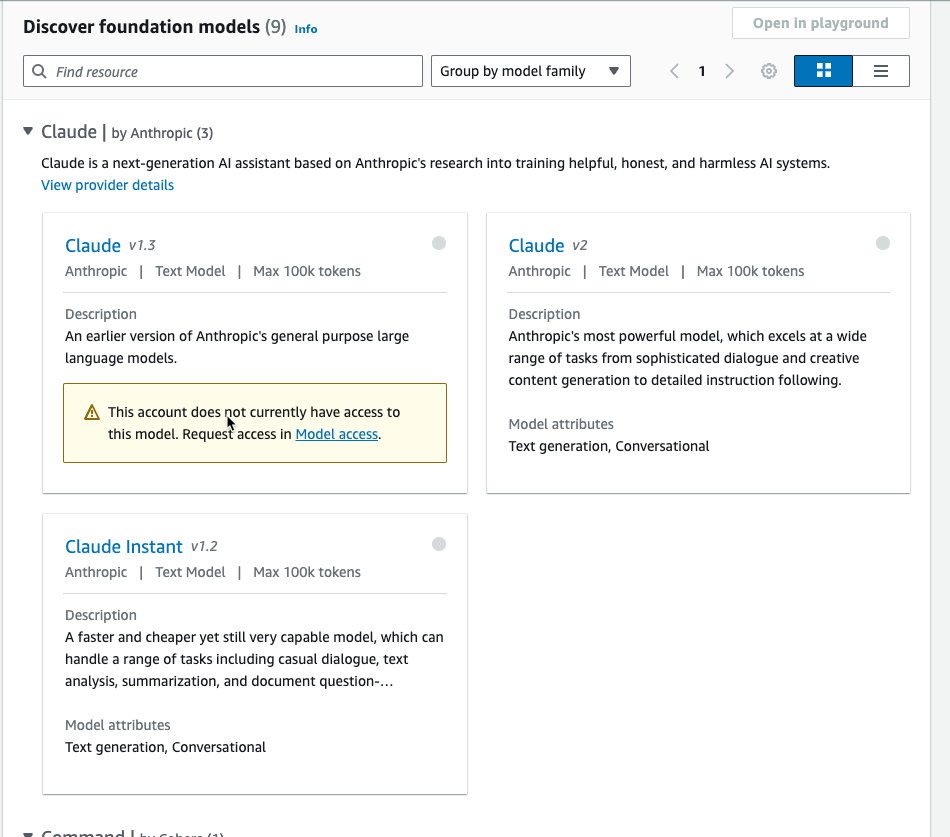This screenshot has width=950, height=837.
Task: Click the search magnifier icon
Action: [x=39, y=72]
